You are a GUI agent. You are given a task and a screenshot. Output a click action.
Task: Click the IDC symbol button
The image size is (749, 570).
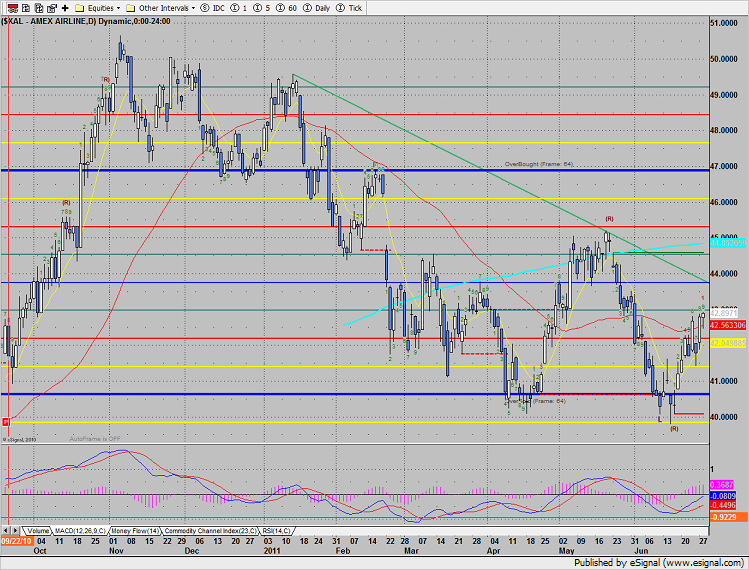coord(213,8)
